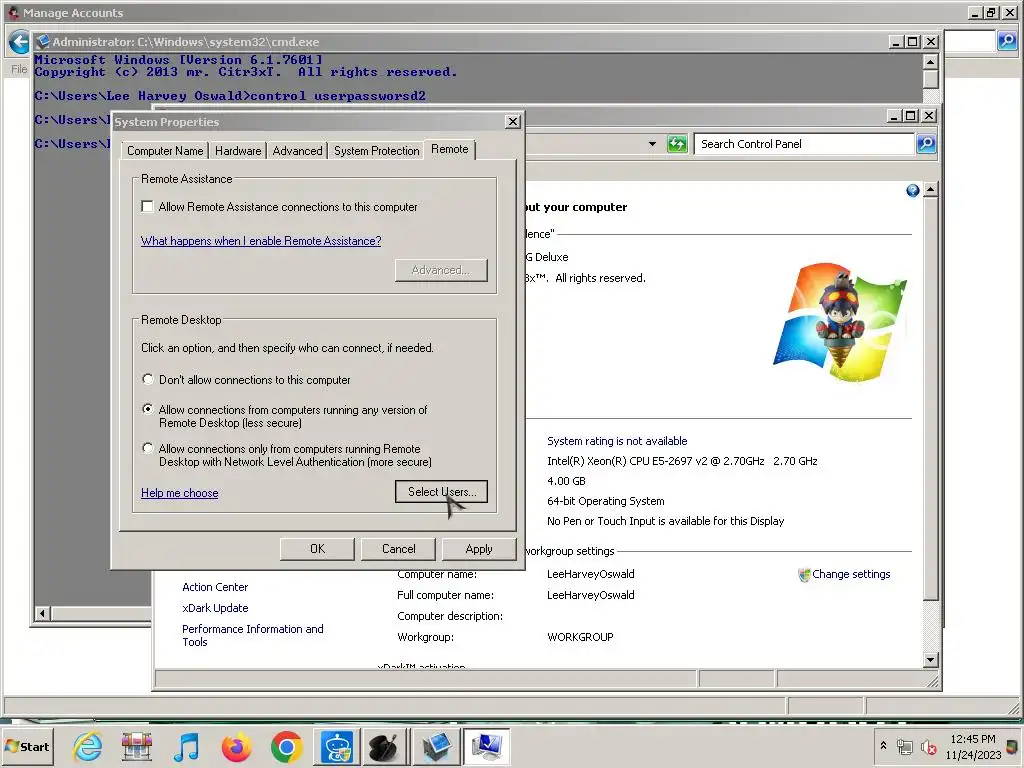Open Performance Information and Tools link

click(253, 635)
